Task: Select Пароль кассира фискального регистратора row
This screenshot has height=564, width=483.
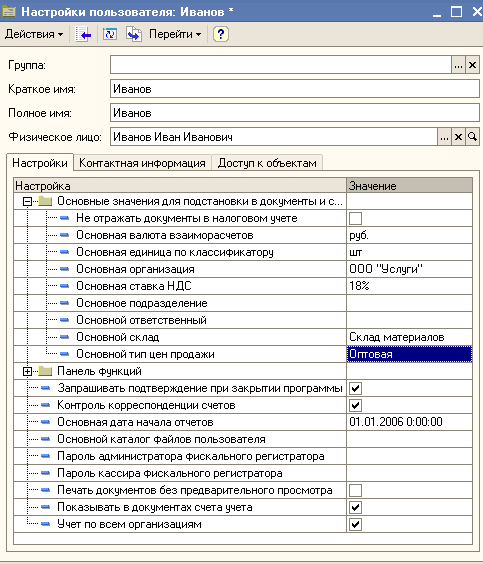Action: point(243,473)
